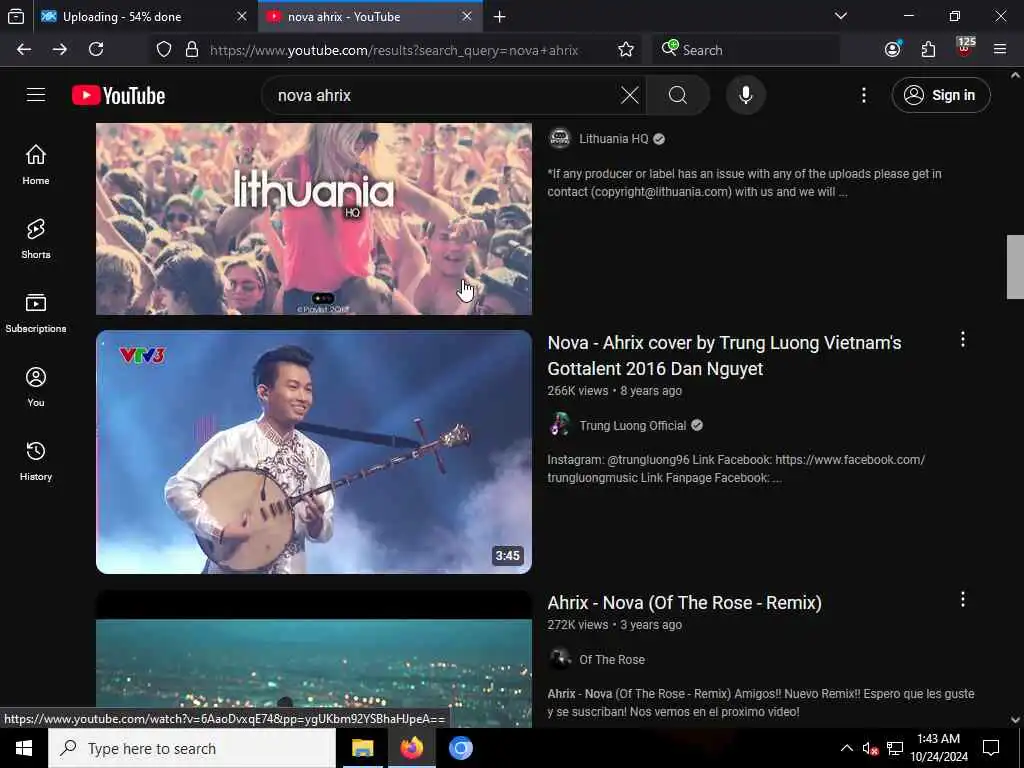Image resolution: width=1024 pixels, height=768 pixels.
Task: Click the 266K views • 8 years ago text
Action: click(615, 391)
